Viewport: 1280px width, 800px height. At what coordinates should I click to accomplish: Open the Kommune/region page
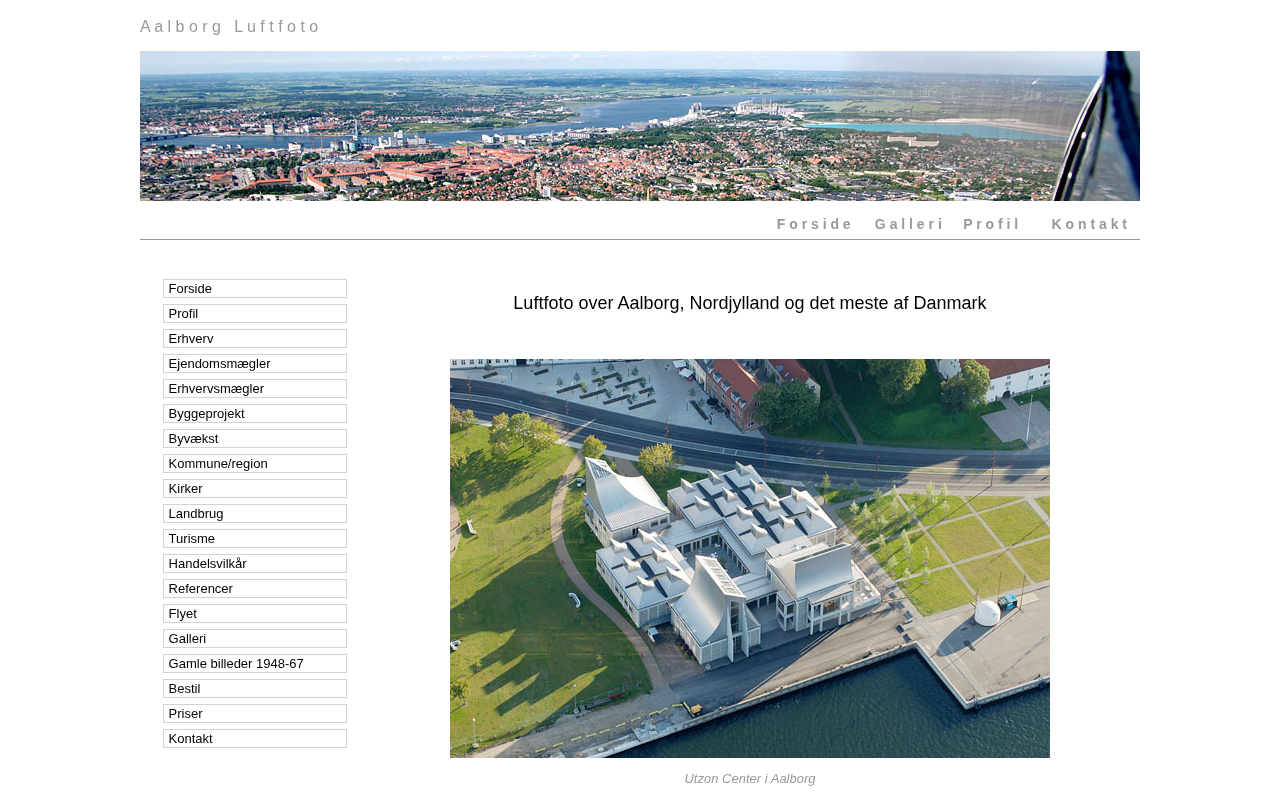click(x=255, y=464)
